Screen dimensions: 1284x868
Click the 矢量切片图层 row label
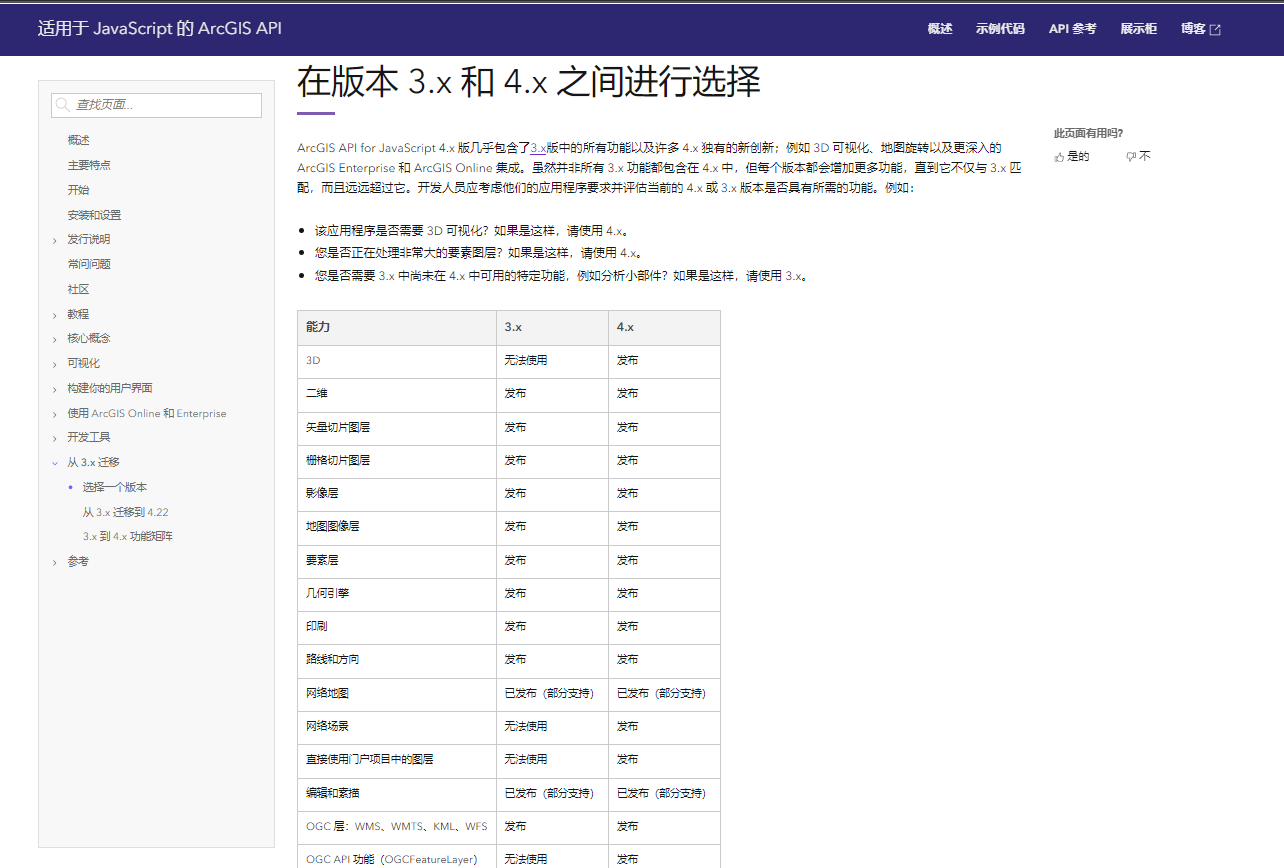pyautogui.click(x=338, y=427)
